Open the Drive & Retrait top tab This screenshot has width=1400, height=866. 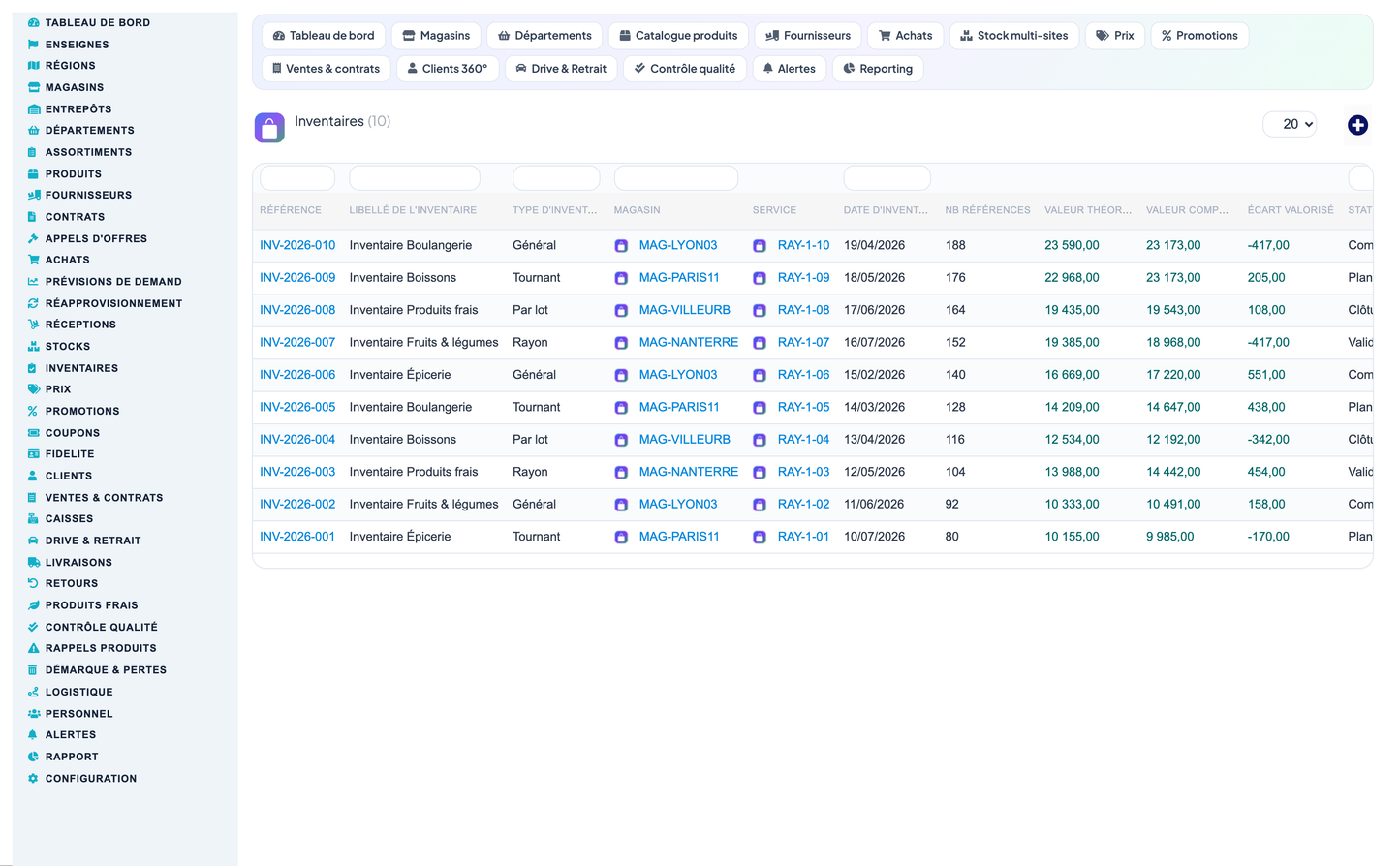[x=561, y=69]
